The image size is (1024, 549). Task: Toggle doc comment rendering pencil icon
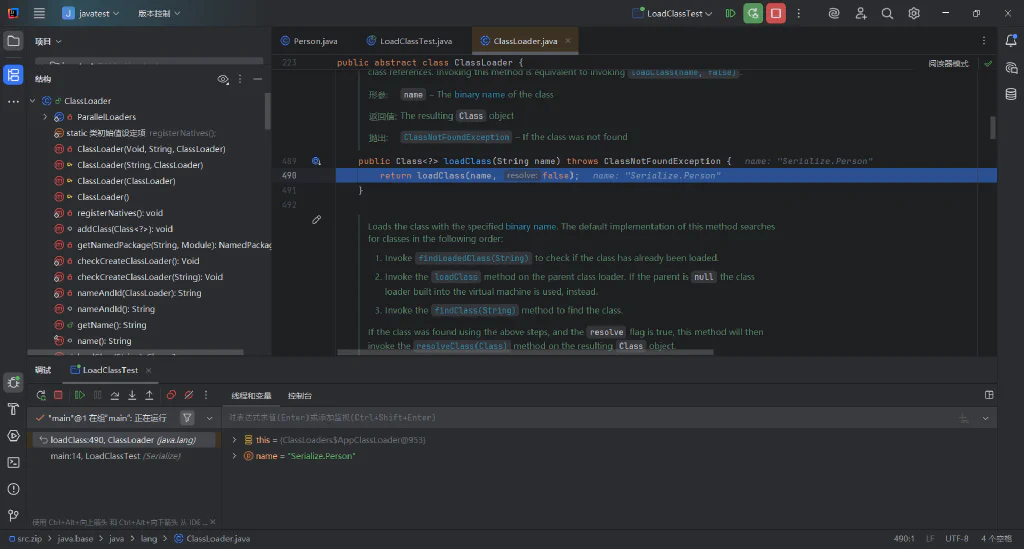click(x=317, y=220)
